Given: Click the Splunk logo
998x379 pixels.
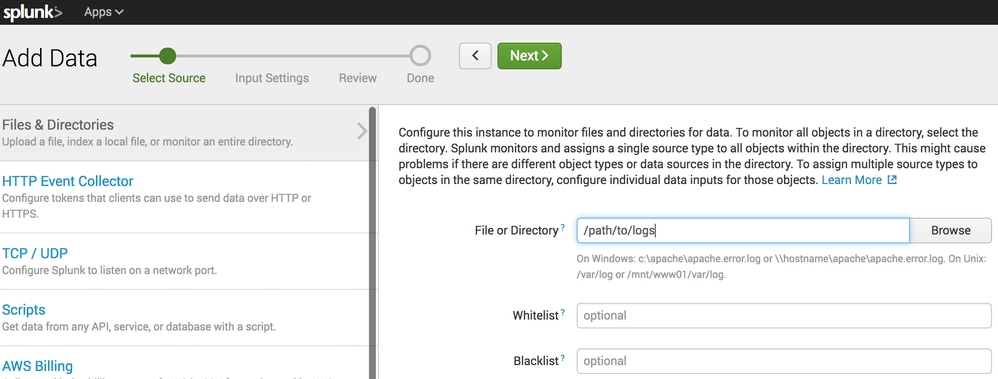Looking at the screenshot, I should [32, 12].
